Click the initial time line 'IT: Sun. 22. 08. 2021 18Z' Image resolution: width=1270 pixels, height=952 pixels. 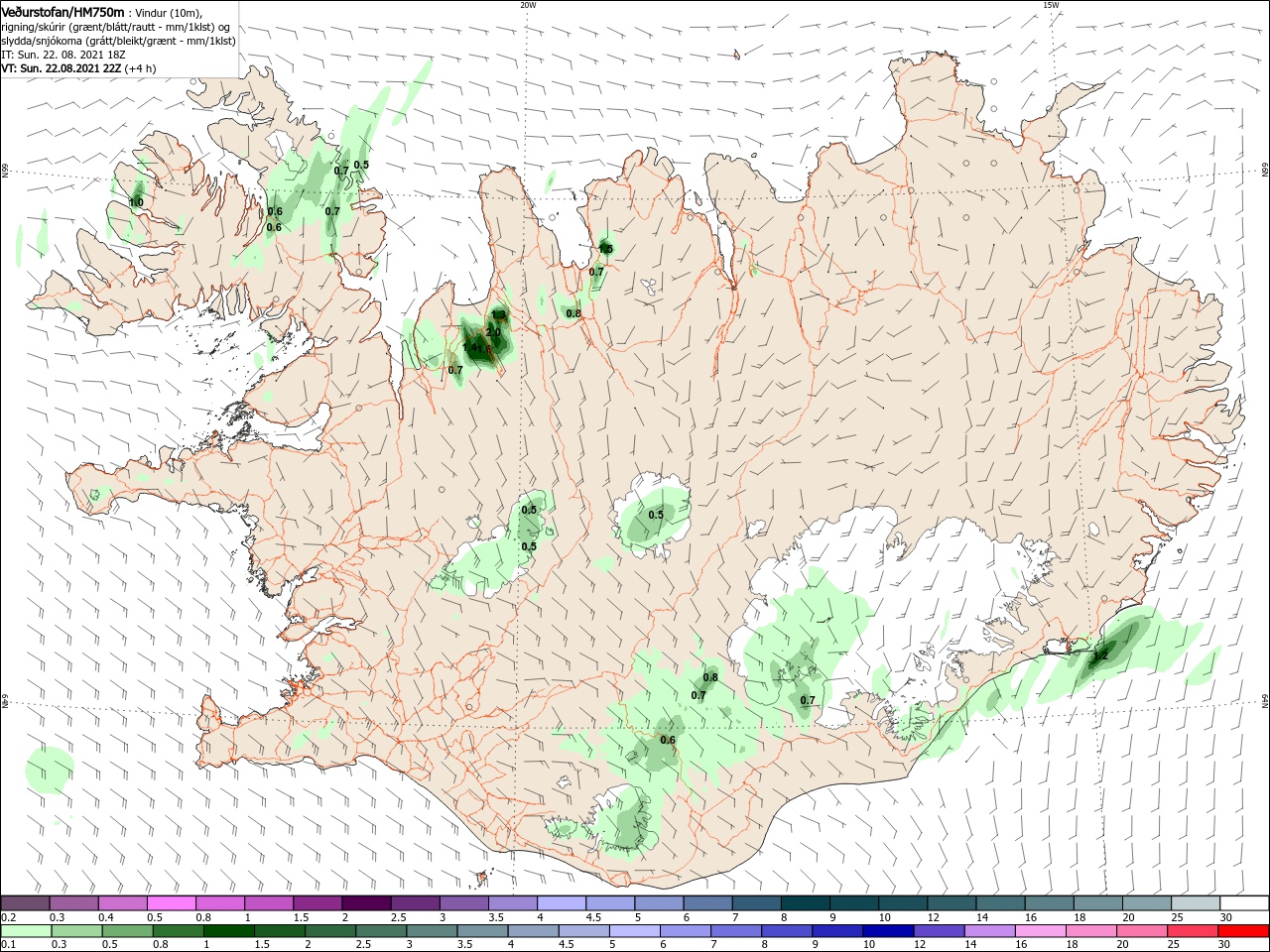(63, 55)
